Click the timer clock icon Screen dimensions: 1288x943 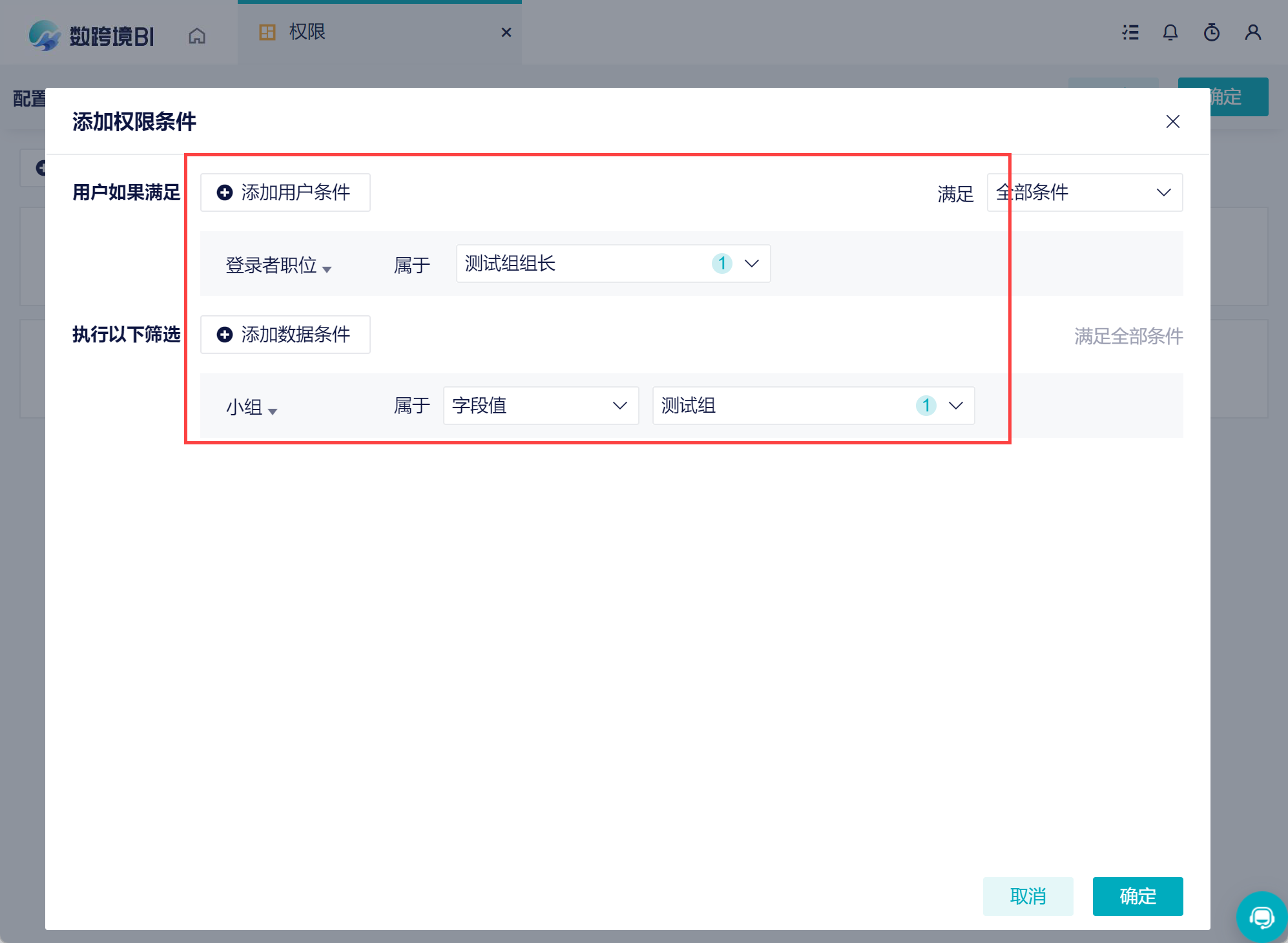[x=1212, y=32]
